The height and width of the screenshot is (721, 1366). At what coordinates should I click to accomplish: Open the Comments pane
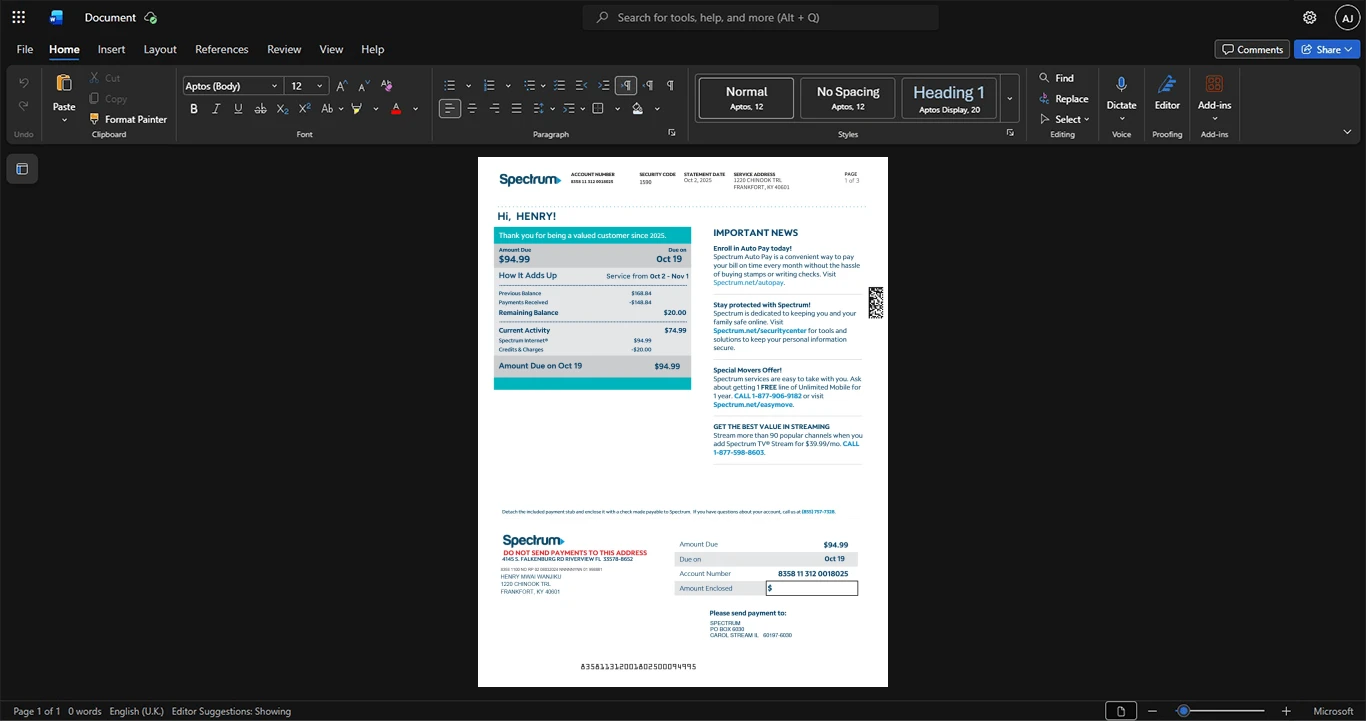1252,49
